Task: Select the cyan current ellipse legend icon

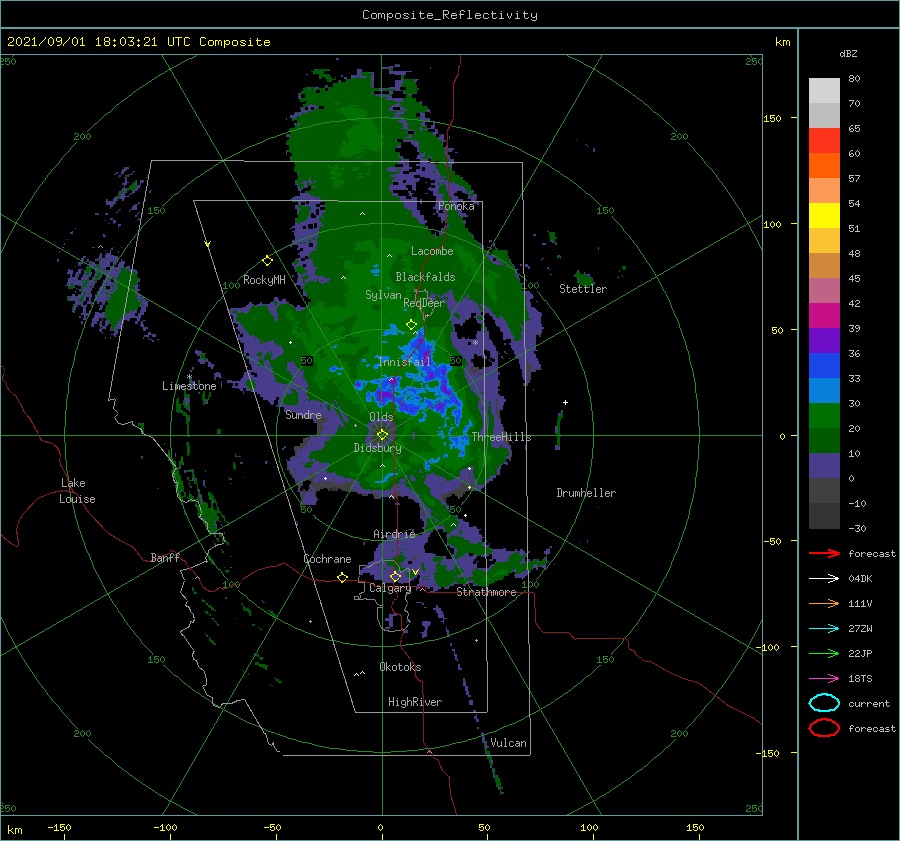Action: pos(824,703)
